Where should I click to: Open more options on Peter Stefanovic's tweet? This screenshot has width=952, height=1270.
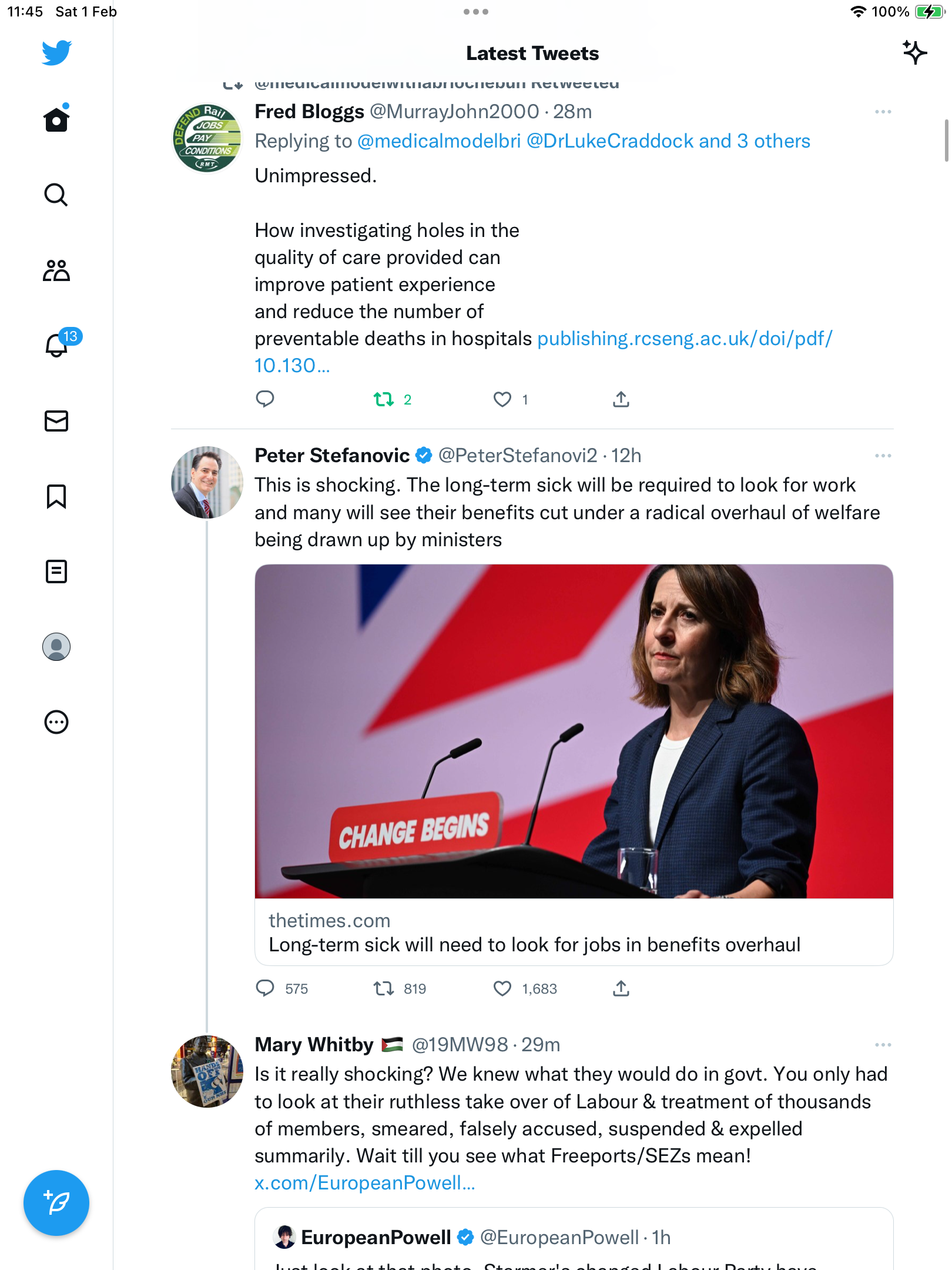pos(883,456)
